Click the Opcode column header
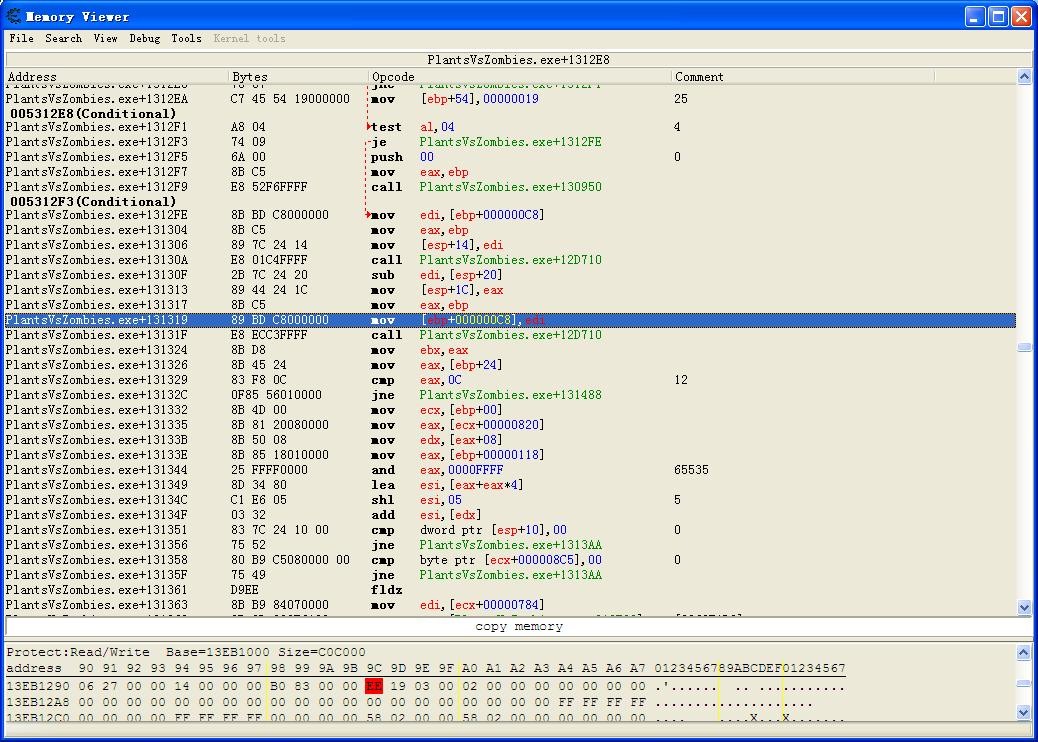 (519, 77)
